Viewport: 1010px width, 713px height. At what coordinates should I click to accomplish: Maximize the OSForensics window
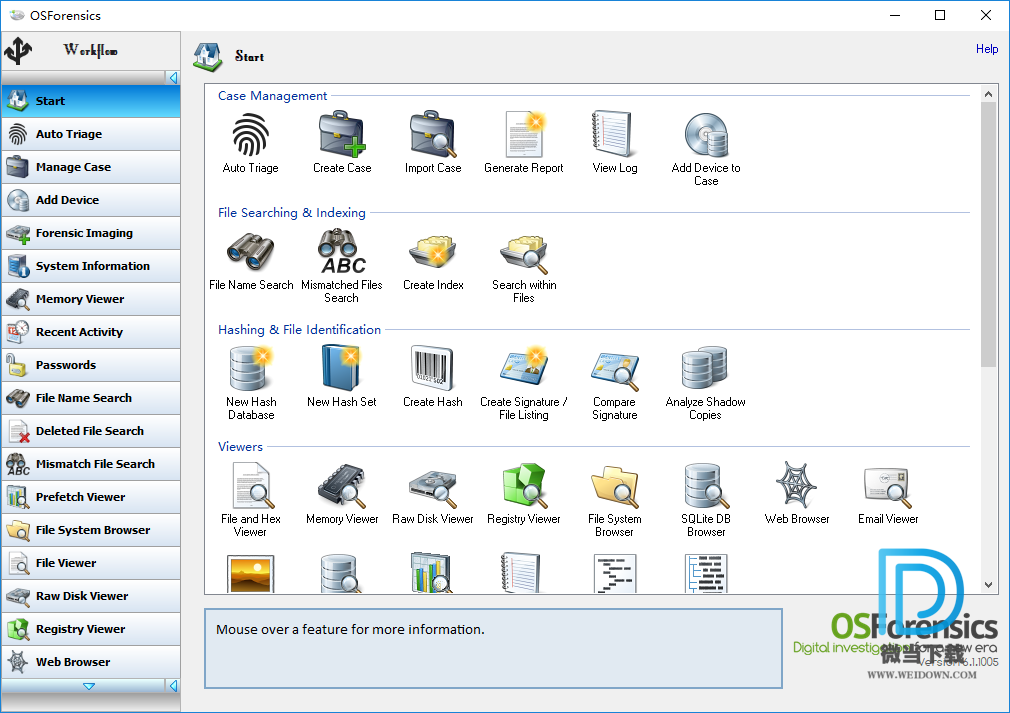[x=940, y=15]
